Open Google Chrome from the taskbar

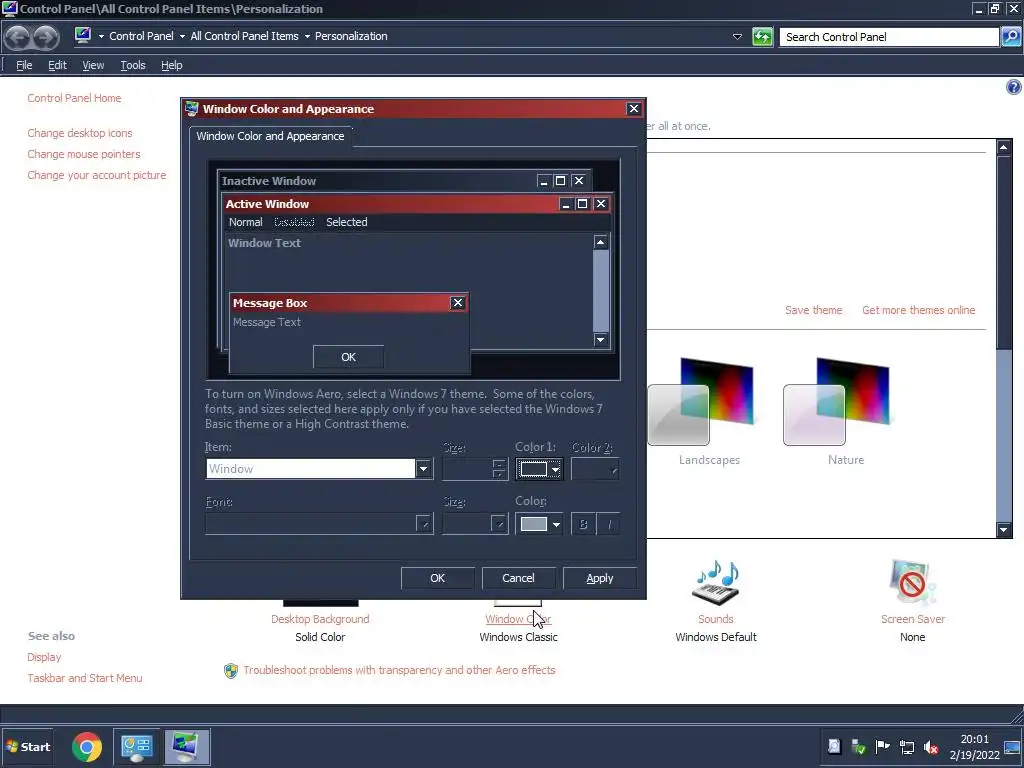coord(87,746)
